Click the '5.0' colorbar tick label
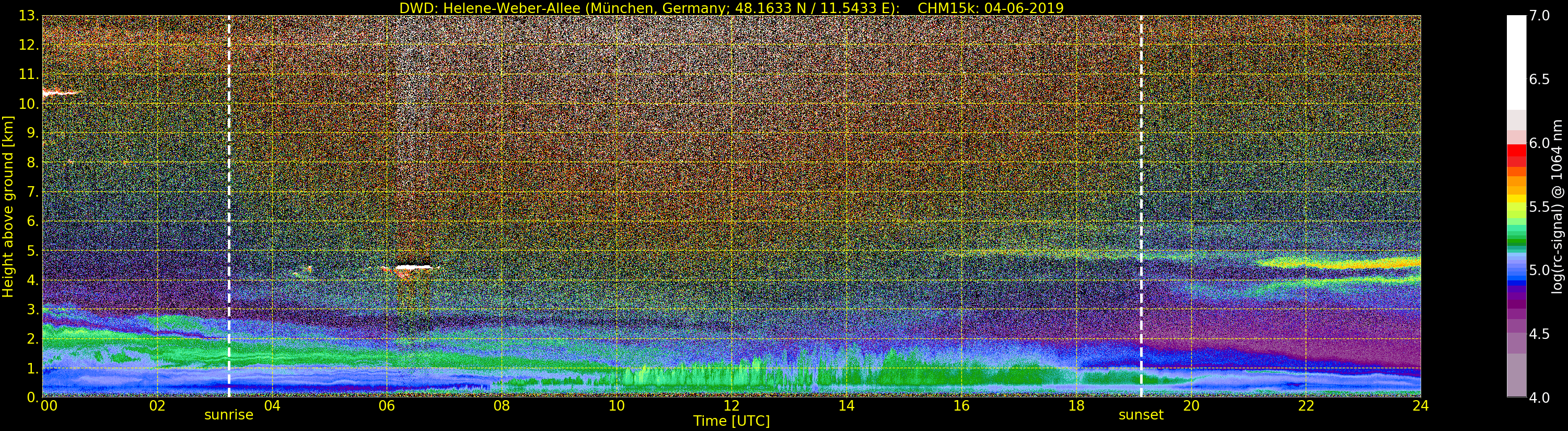Viewport: 1568px width, 431px height. [x=1539, y=270]
